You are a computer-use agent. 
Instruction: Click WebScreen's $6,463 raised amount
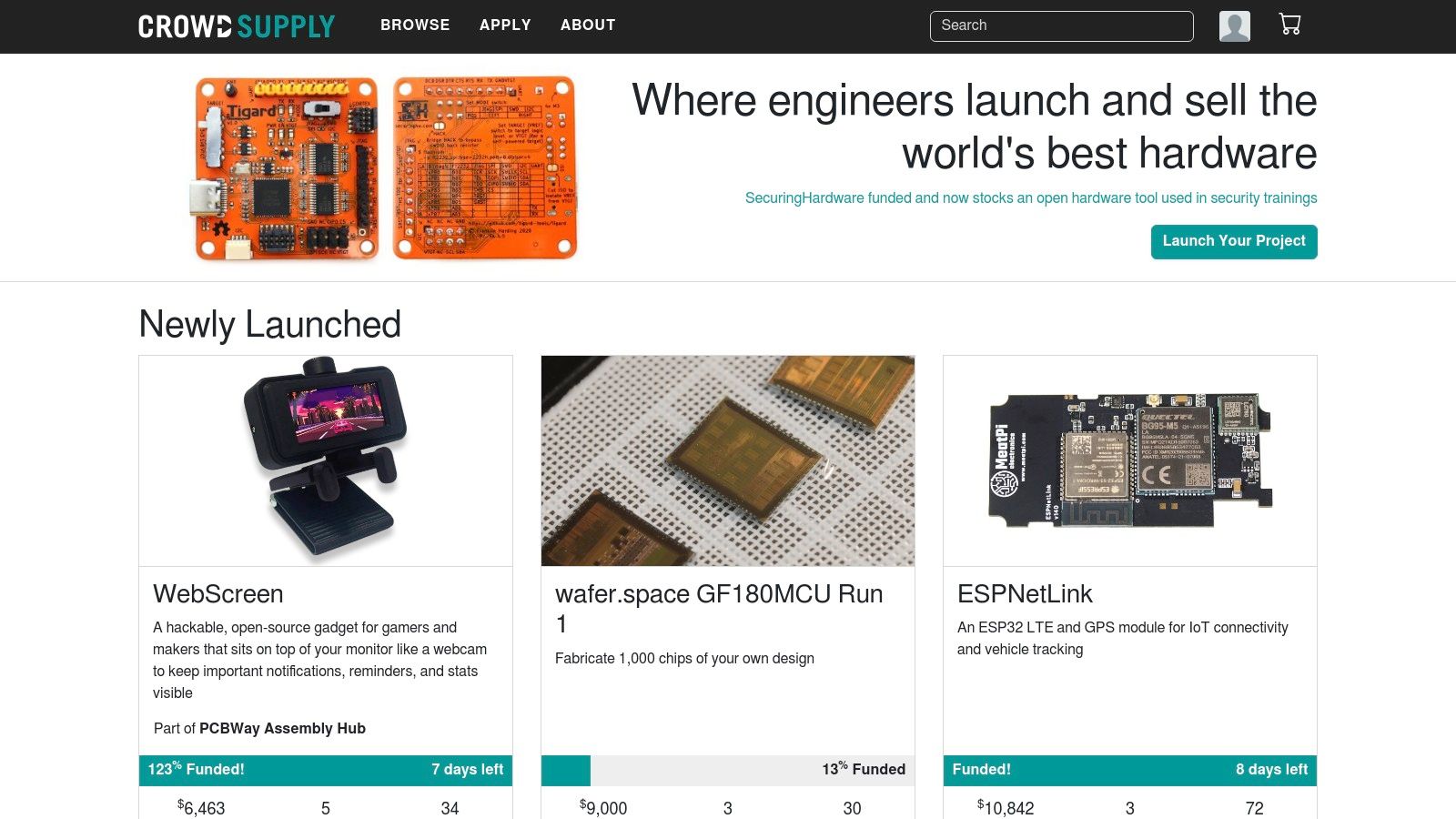[201, 808]
